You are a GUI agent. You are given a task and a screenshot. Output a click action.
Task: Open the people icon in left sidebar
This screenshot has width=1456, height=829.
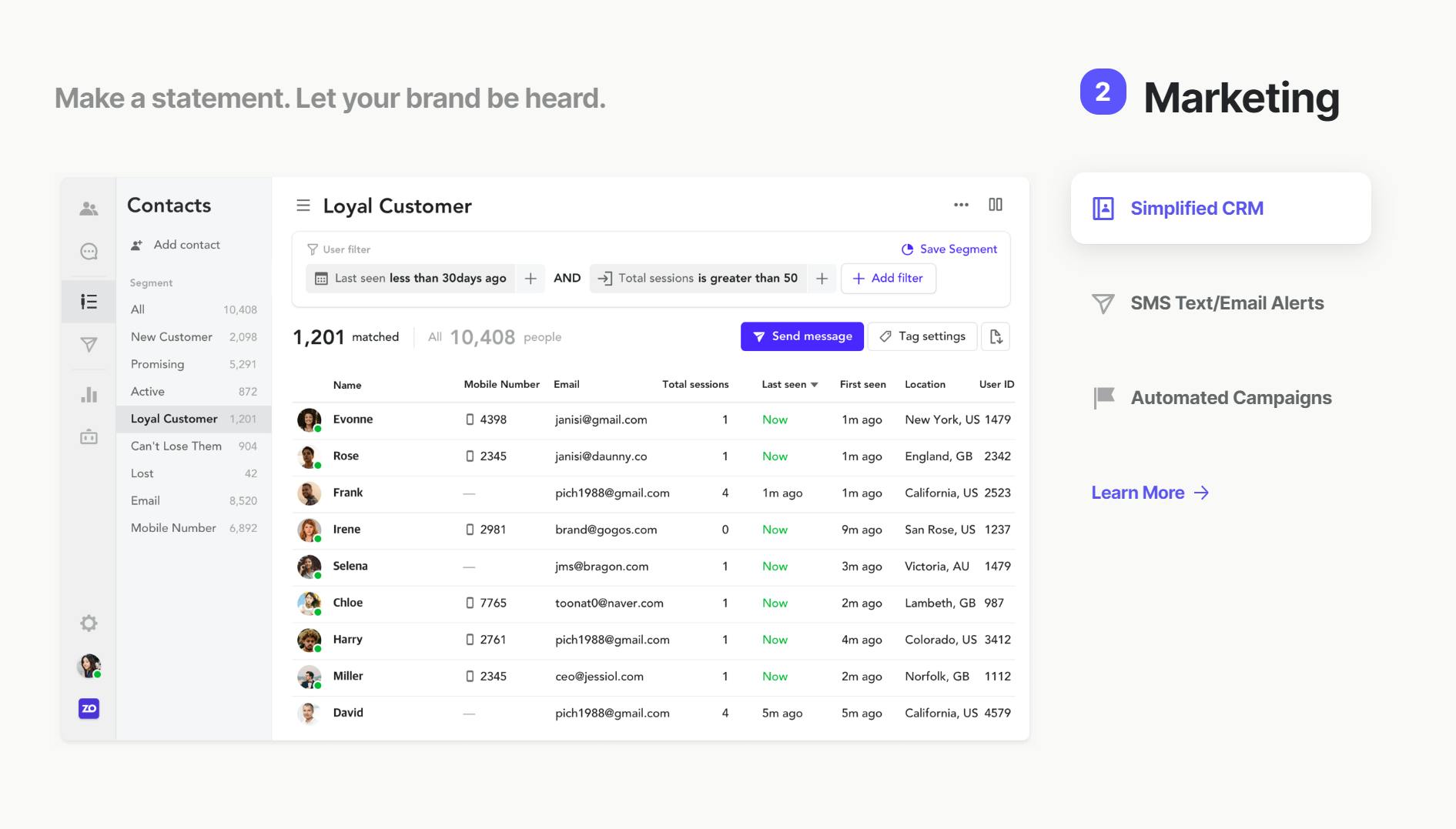89,209
